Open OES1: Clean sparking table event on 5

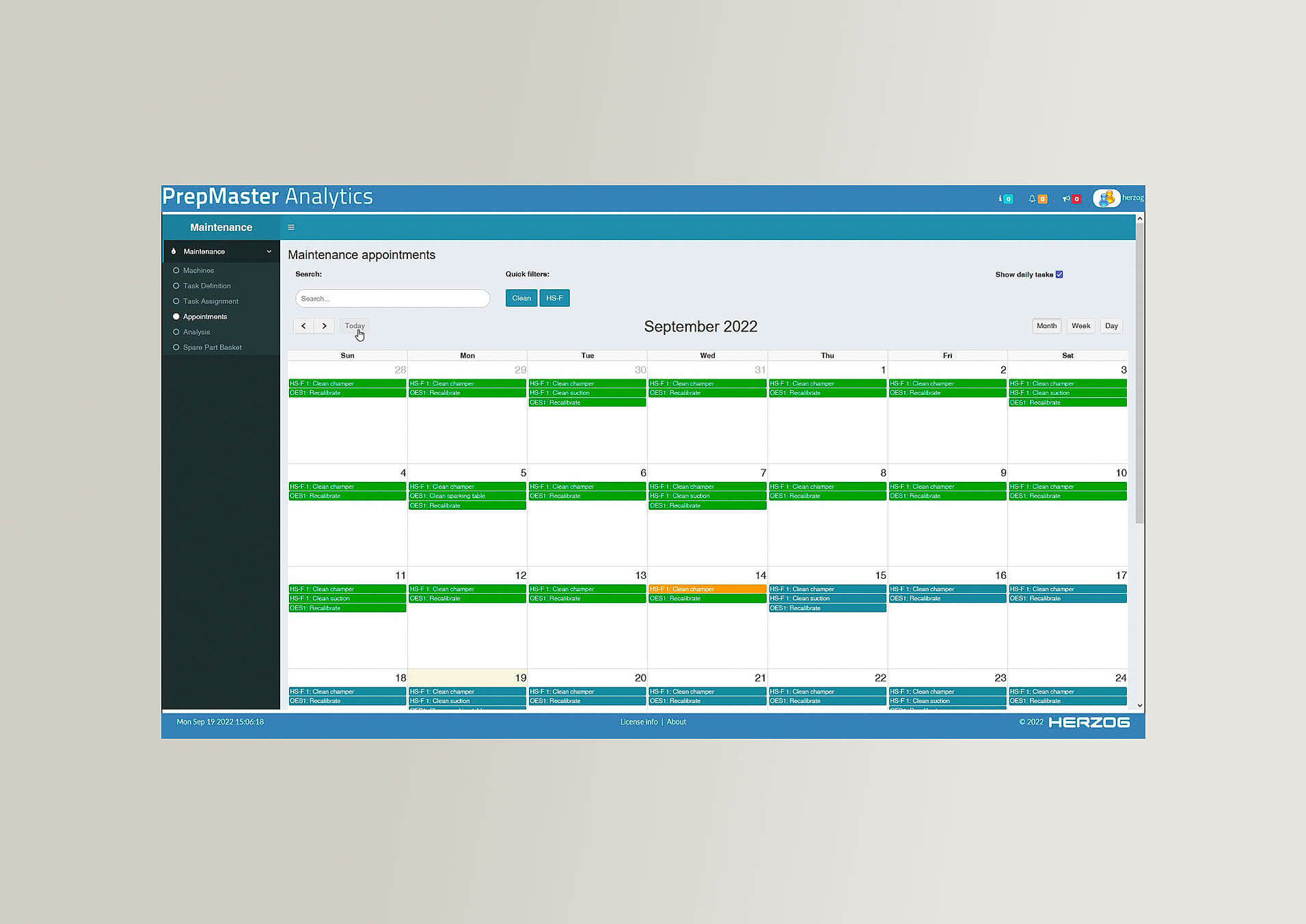click(467, 496)
